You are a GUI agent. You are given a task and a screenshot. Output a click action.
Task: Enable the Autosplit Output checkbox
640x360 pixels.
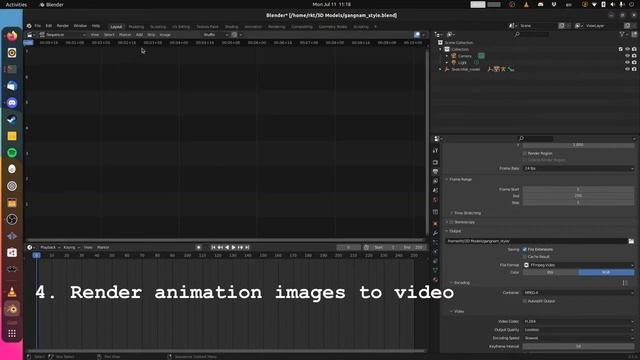coord(525,301)
